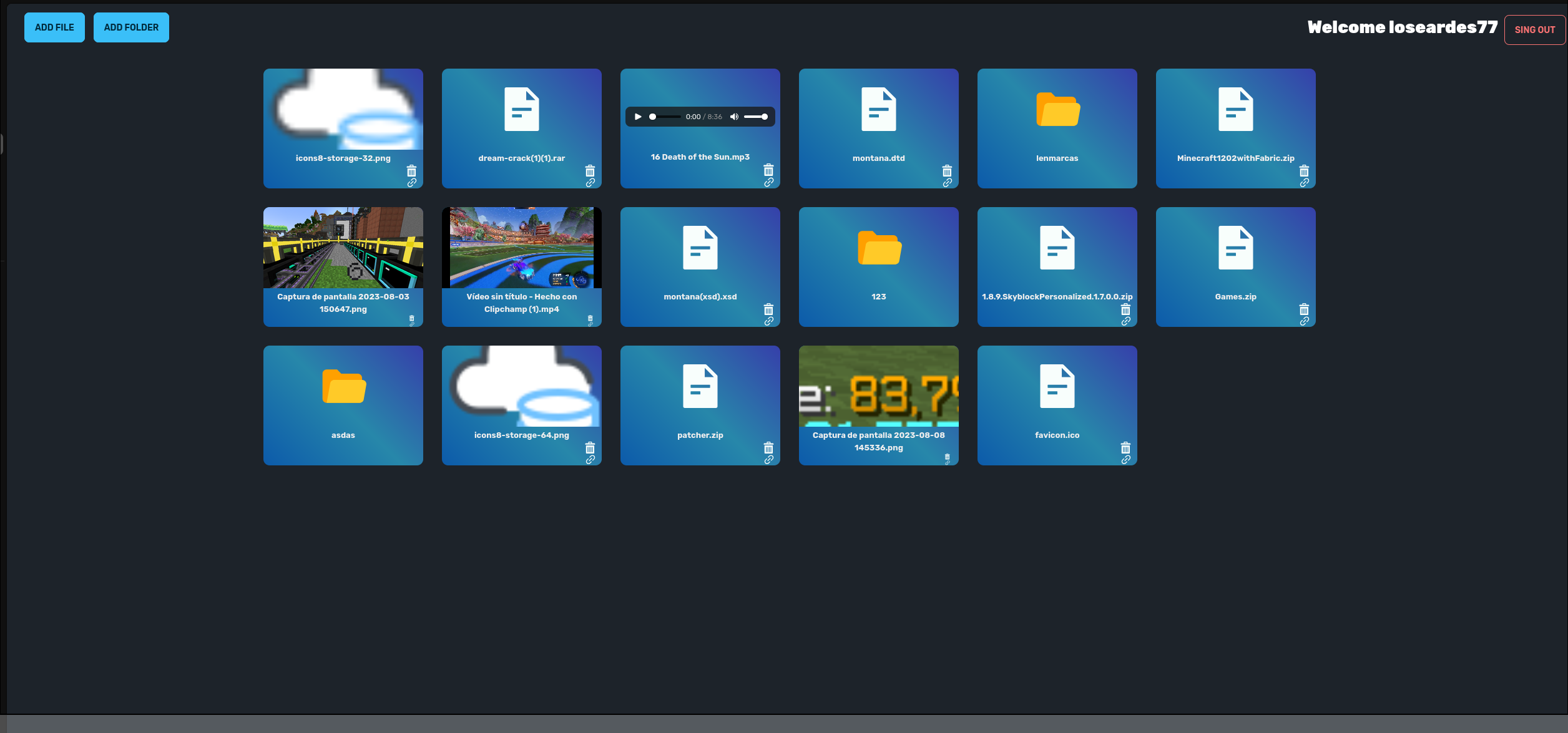The image size is (1568, 733).
Task: Delete patcher.zip file
Action: 768,448
